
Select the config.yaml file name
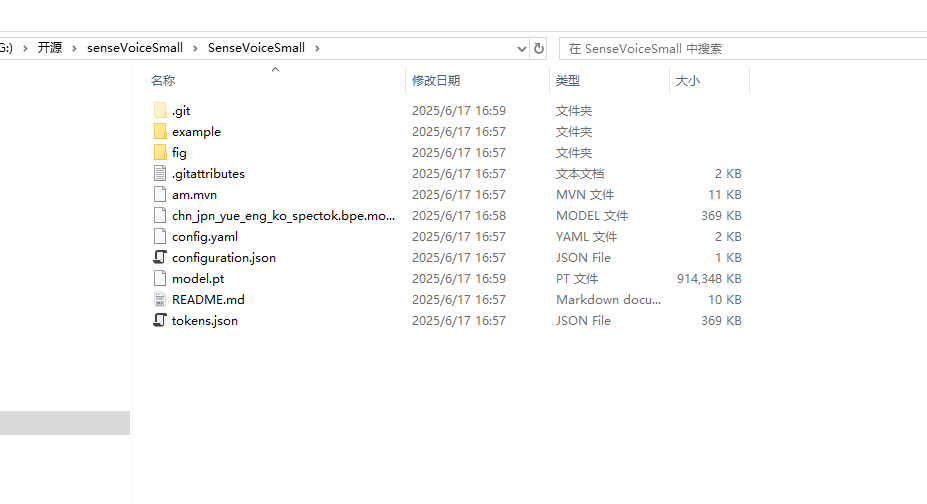pyautogui.click(x=205, y=236)
